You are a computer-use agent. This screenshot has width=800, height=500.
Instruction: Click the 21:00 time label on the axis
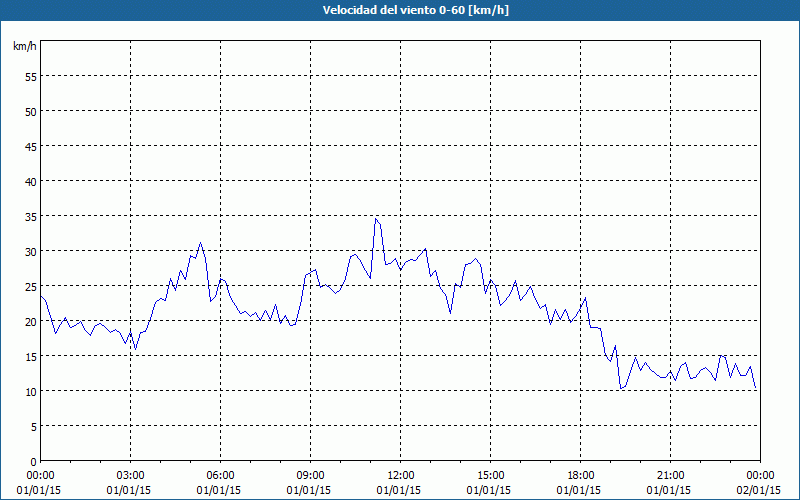click(670, 476)
